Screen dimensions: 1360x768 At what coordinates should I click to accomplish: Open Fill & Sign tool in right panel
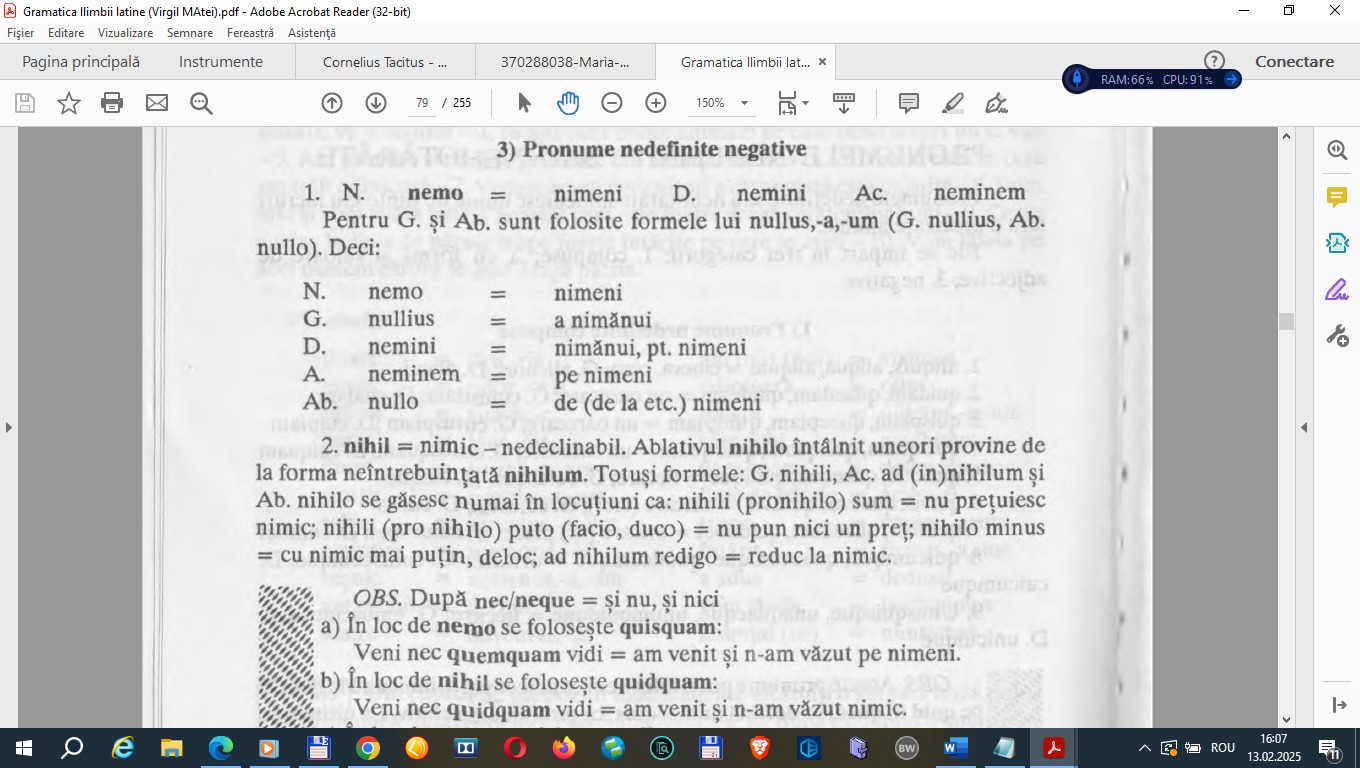point(1337,290)
